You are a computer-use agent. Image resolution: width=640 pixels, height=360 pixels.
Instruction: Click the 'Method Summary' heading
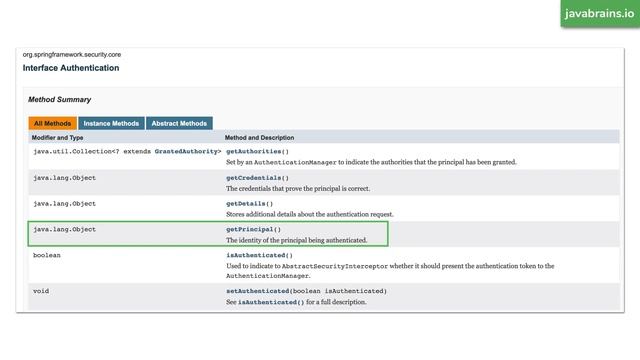pyautogui.click(x=60, y=100)
